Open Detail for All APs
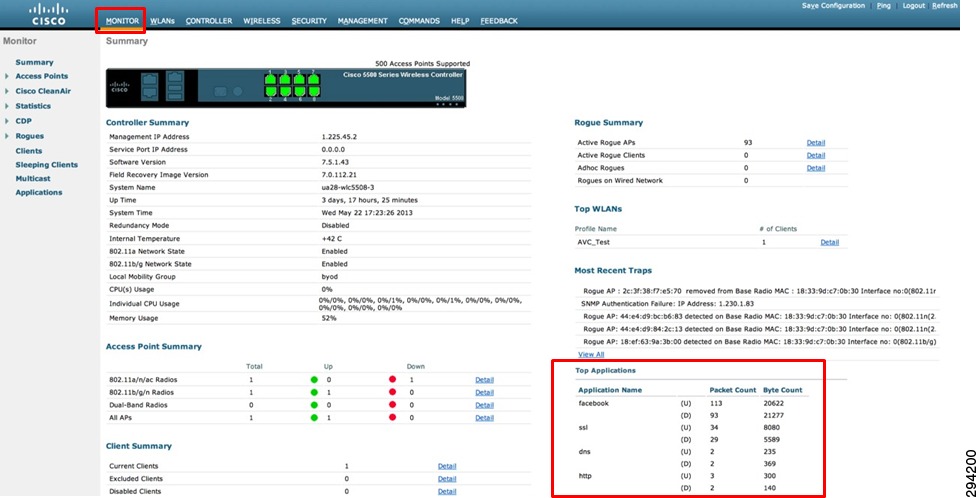The width and height of the screenshot is (977, 498). point(484,418)
